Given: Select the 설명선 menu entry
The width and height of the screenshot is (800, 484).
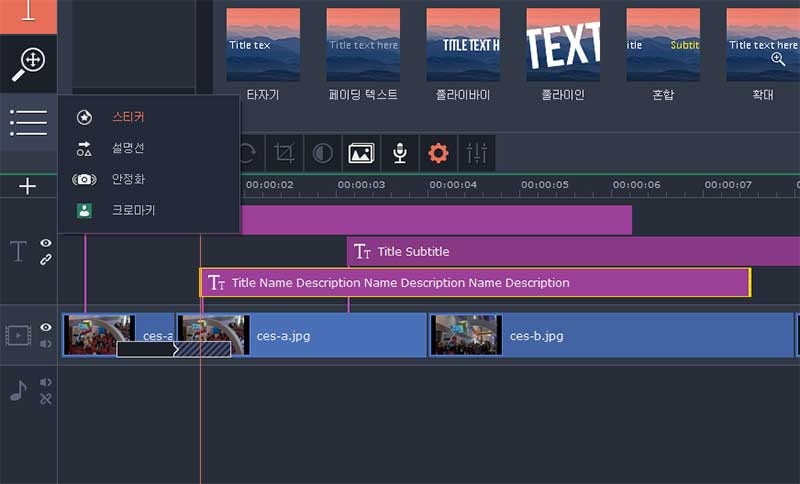Looking at the screenshot, I should [128, 148].
